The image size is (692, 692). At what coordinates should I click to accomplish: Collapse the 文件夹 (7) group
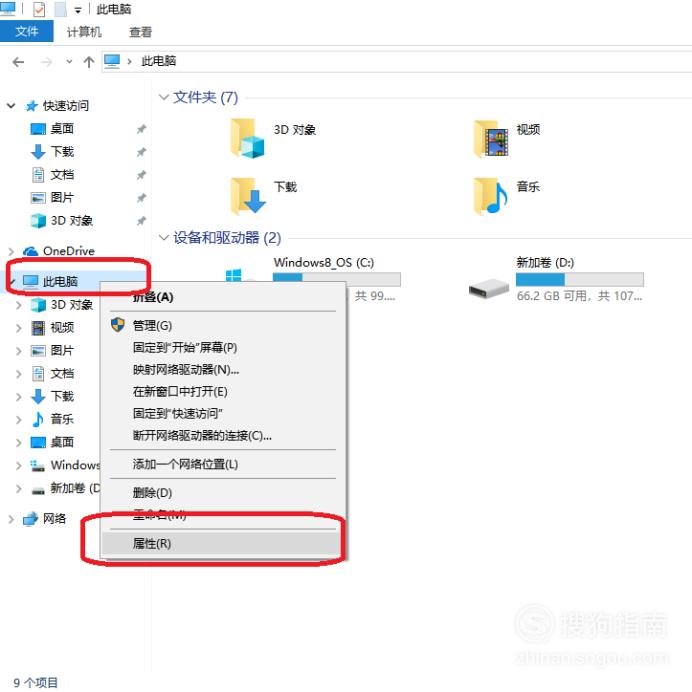point(164,97)
